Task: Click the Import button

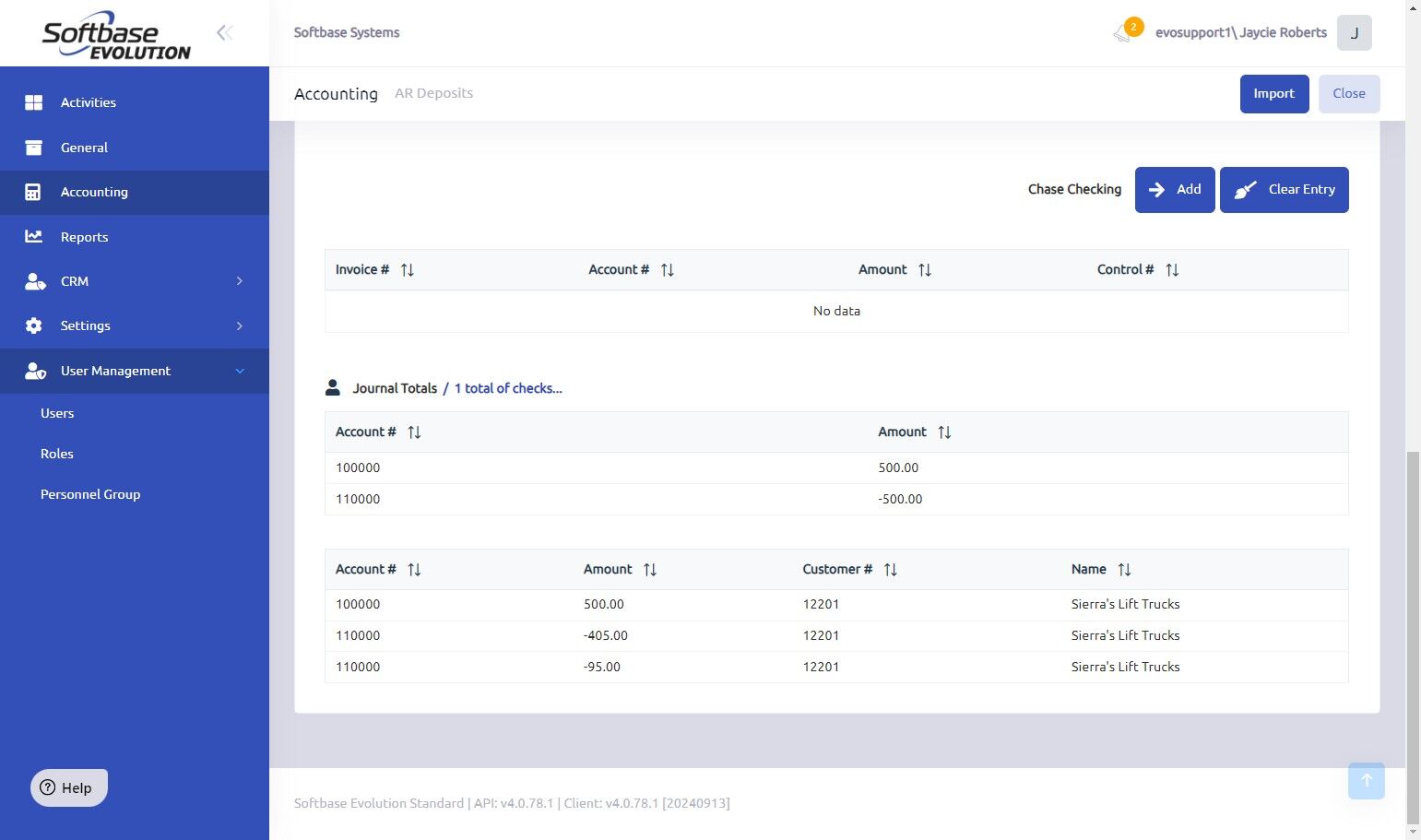Action: 1273,94
